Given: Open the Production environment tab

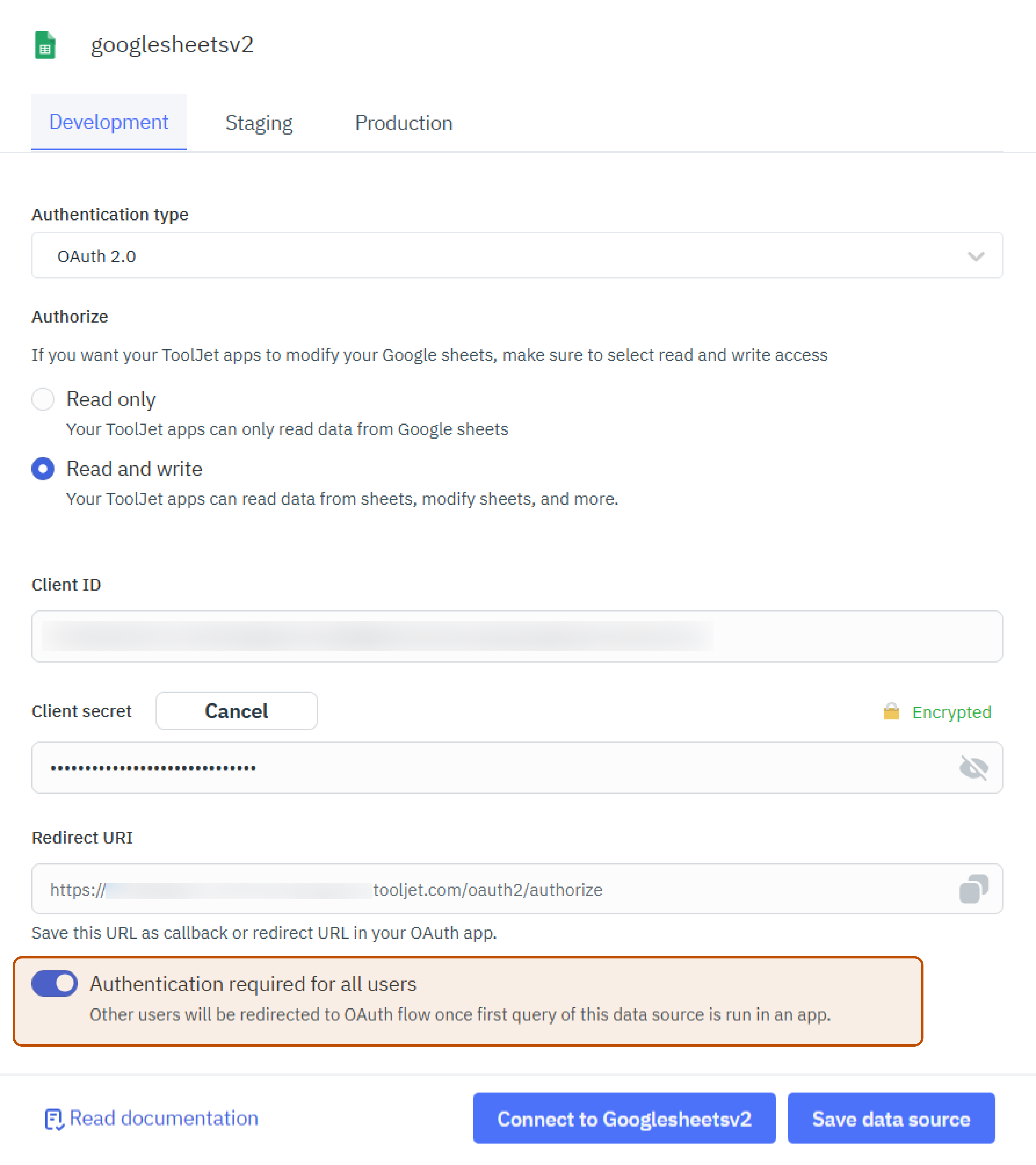Looking at the screenshot, I should coord(404,122).
